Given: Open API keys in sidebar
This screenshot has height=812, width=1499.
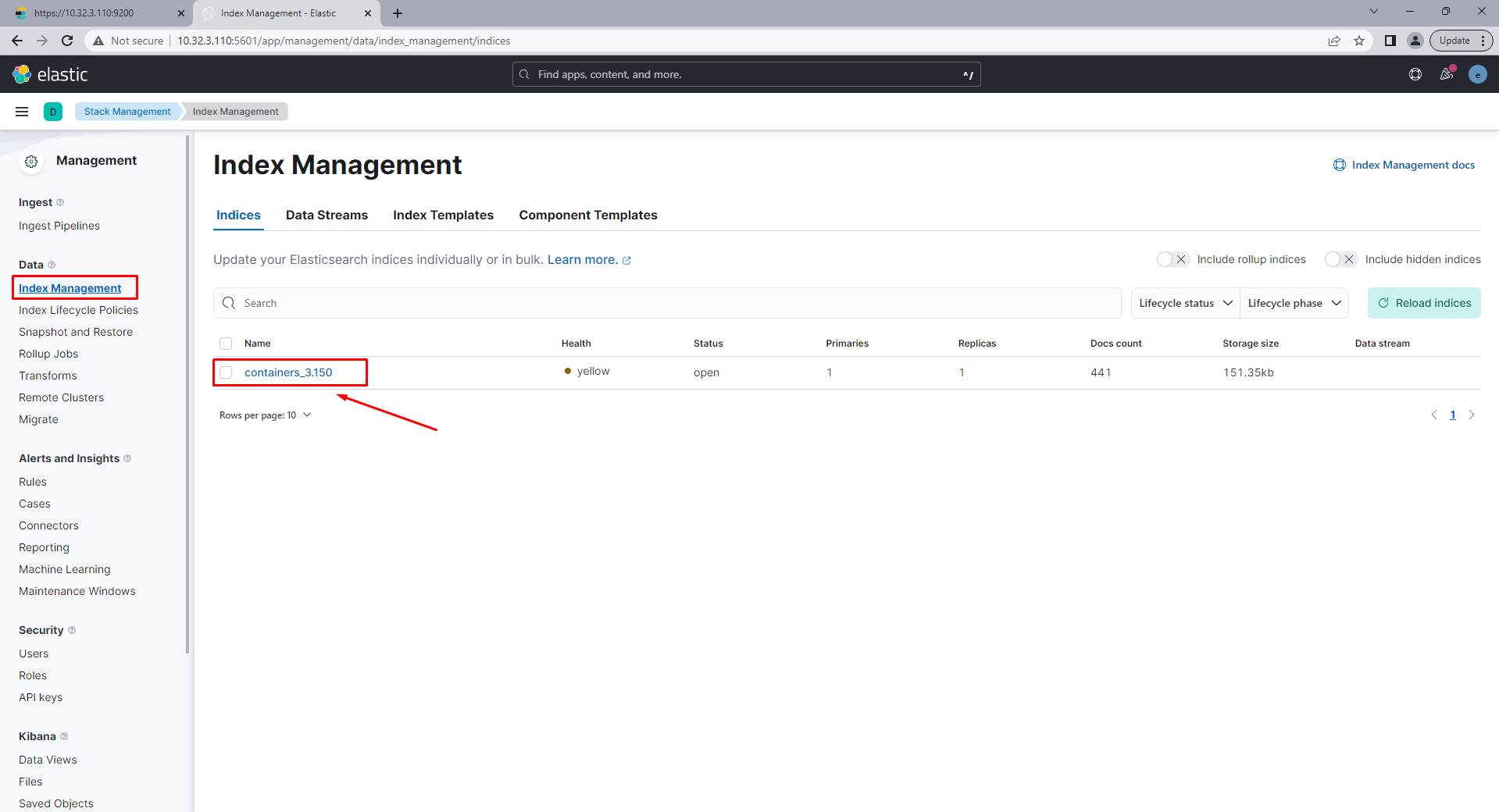Looking at the screenshot, I should pyautogui.click(x=41, y=697).
